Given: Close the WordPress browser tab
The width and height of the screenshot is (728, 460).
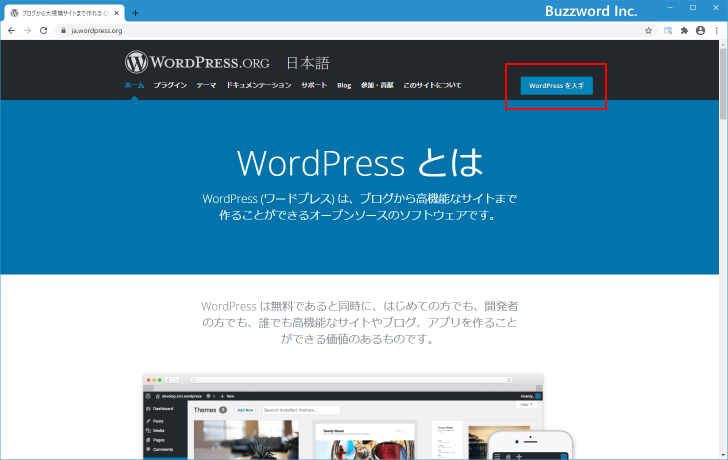Looking at the screenshot, I should tap(119, 13).
